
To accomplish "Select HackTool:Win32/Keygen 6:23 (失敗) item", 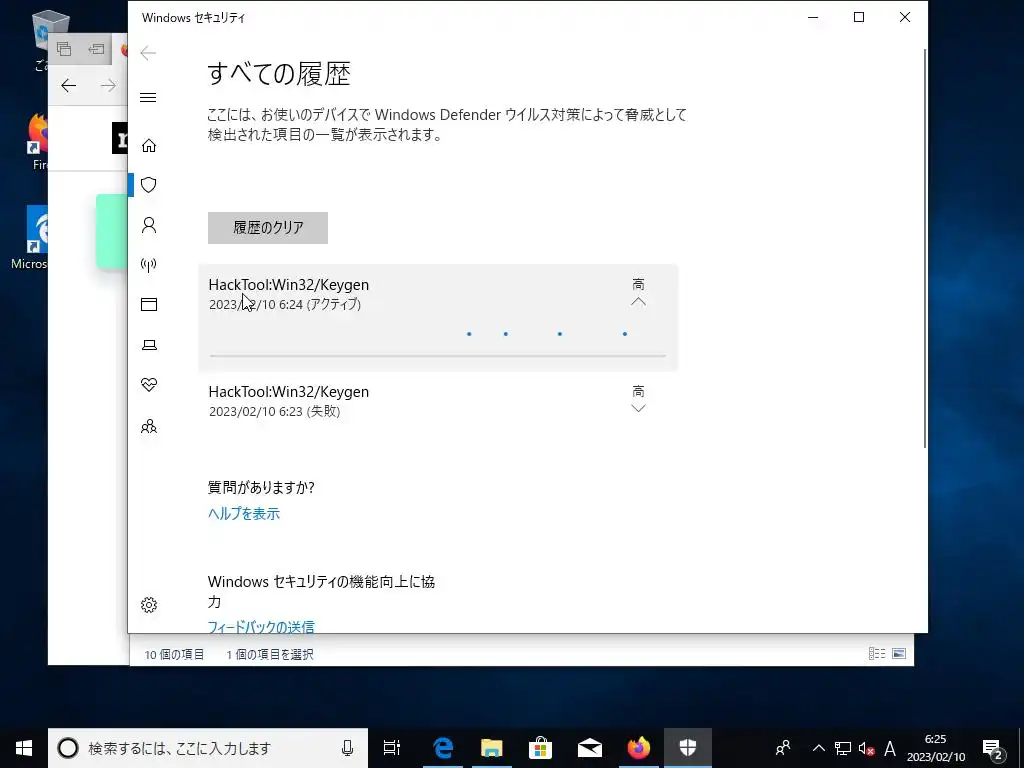I will [x=438, y=400].
